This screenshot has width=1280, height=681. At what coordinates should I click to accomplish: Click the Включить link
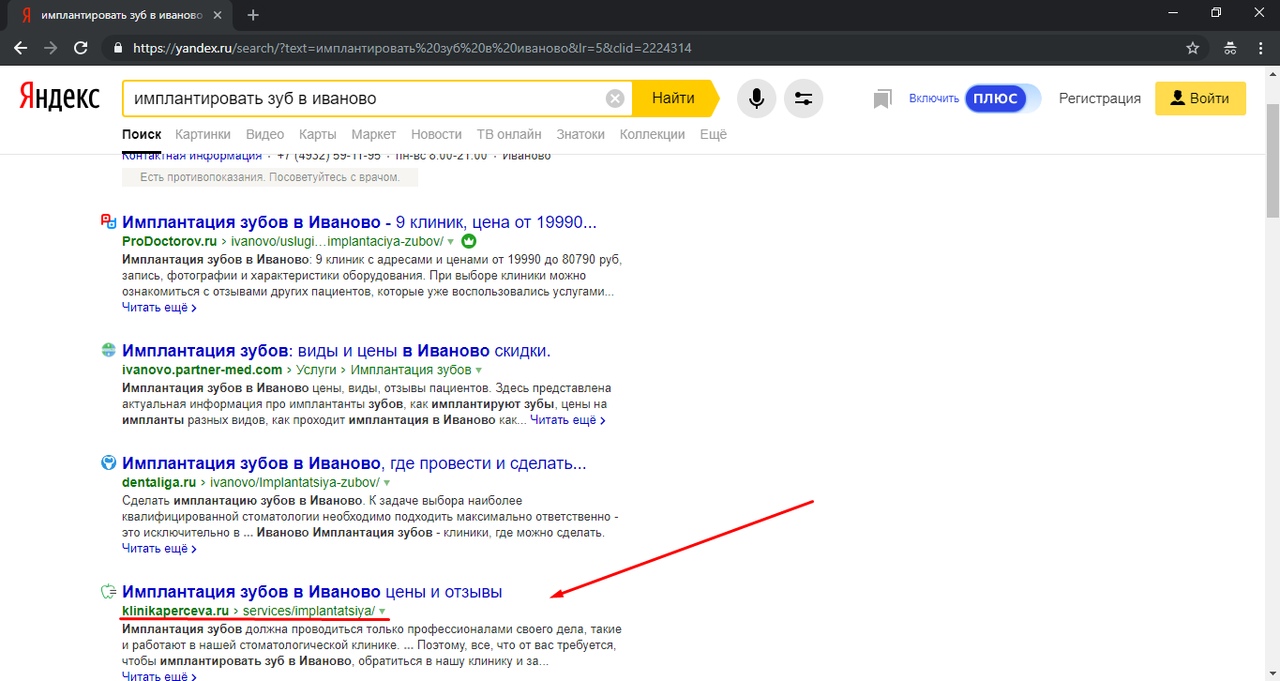click(934, 98)
